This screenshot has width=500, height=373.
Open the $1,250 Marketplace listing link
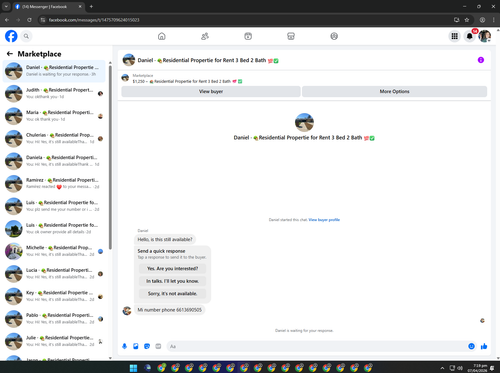coord(187,81)
